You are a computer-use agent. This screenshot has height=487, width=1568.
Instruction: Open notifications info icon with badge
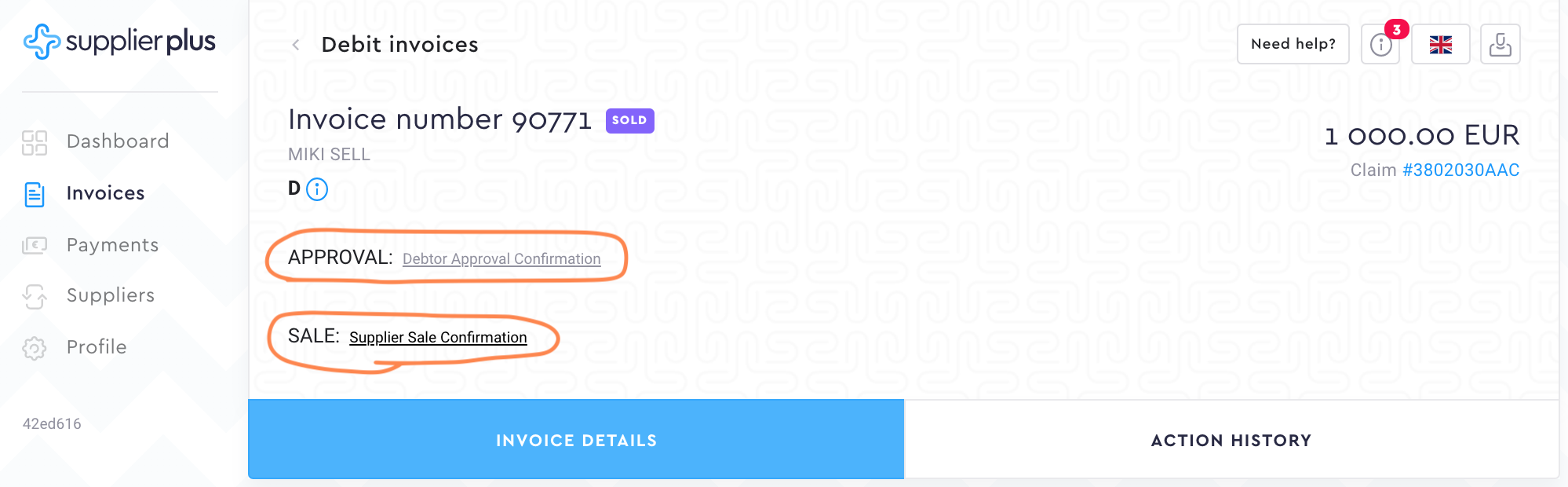click(1381, 45)
